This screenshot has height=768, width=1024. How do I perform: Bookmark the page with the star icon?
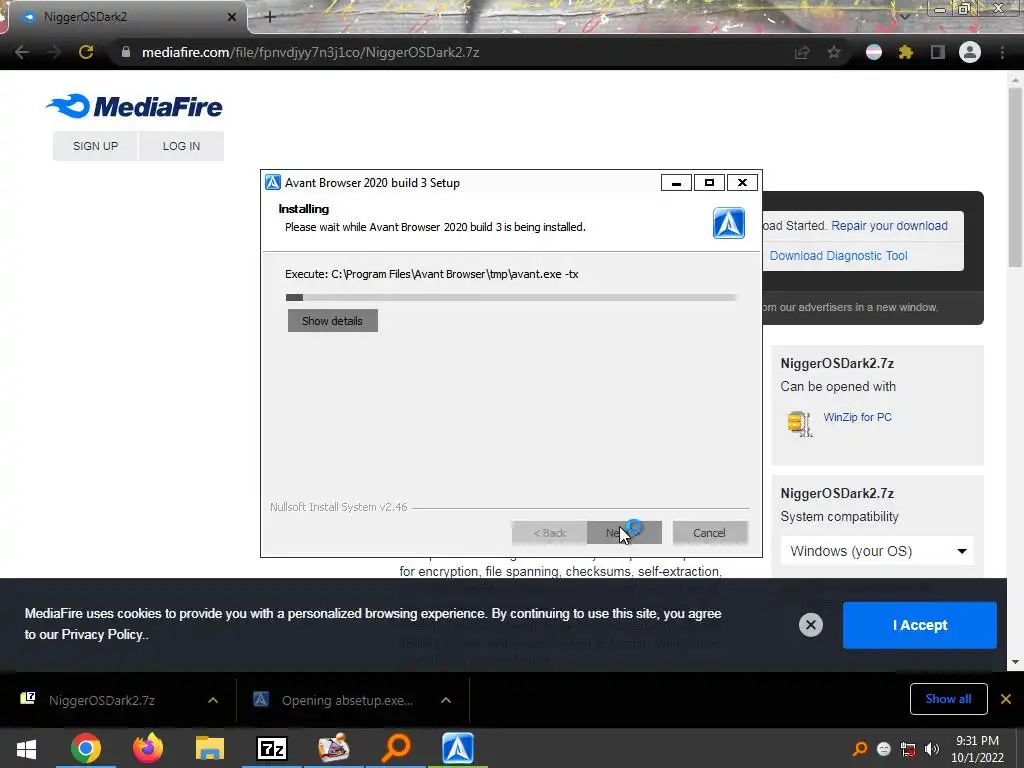pyautogui.click(x=834, y=52)
